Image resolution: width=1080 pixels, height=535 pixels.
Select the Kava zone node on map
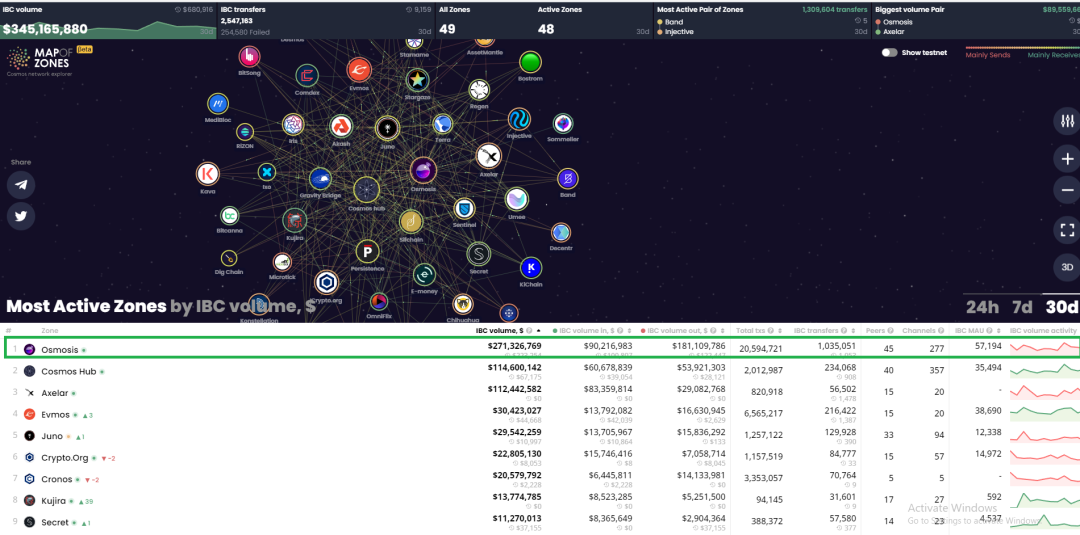pyautogui.click(x=207, y=174)
